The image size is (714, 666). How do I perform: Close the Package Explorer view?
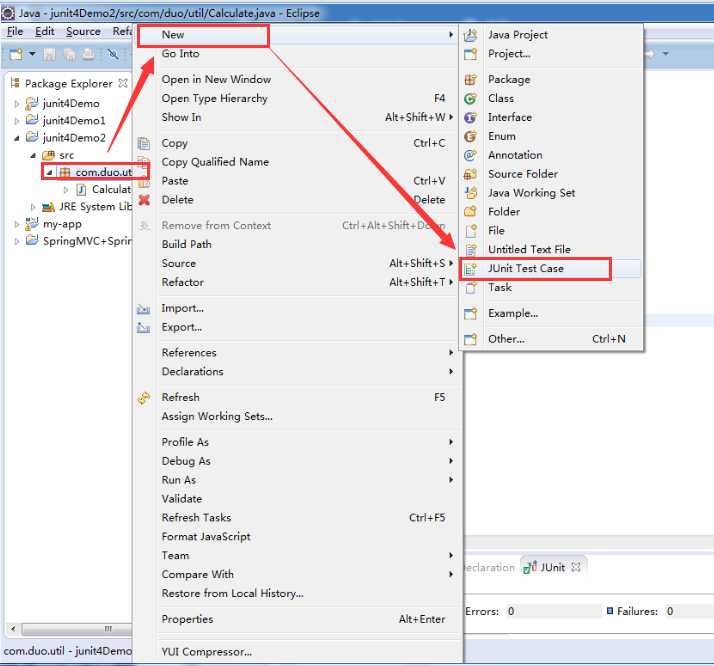(123, 83)
